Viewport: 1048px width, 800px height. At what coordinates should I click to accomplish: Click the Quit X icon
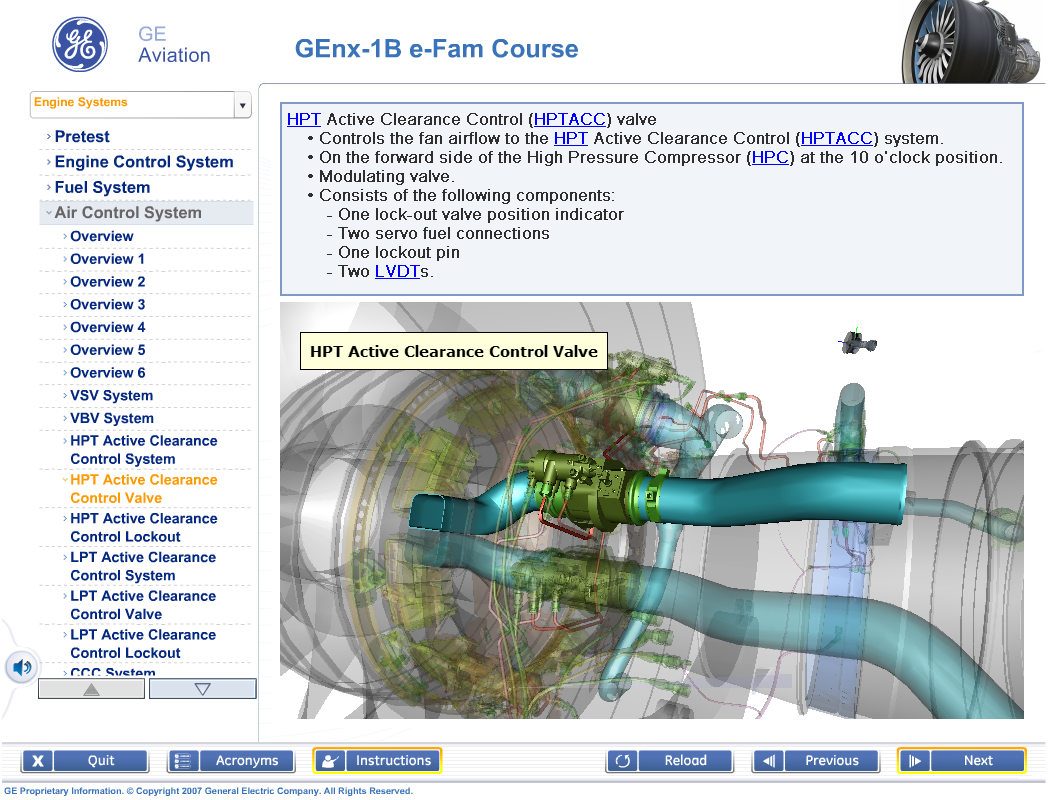coord(38,761)
